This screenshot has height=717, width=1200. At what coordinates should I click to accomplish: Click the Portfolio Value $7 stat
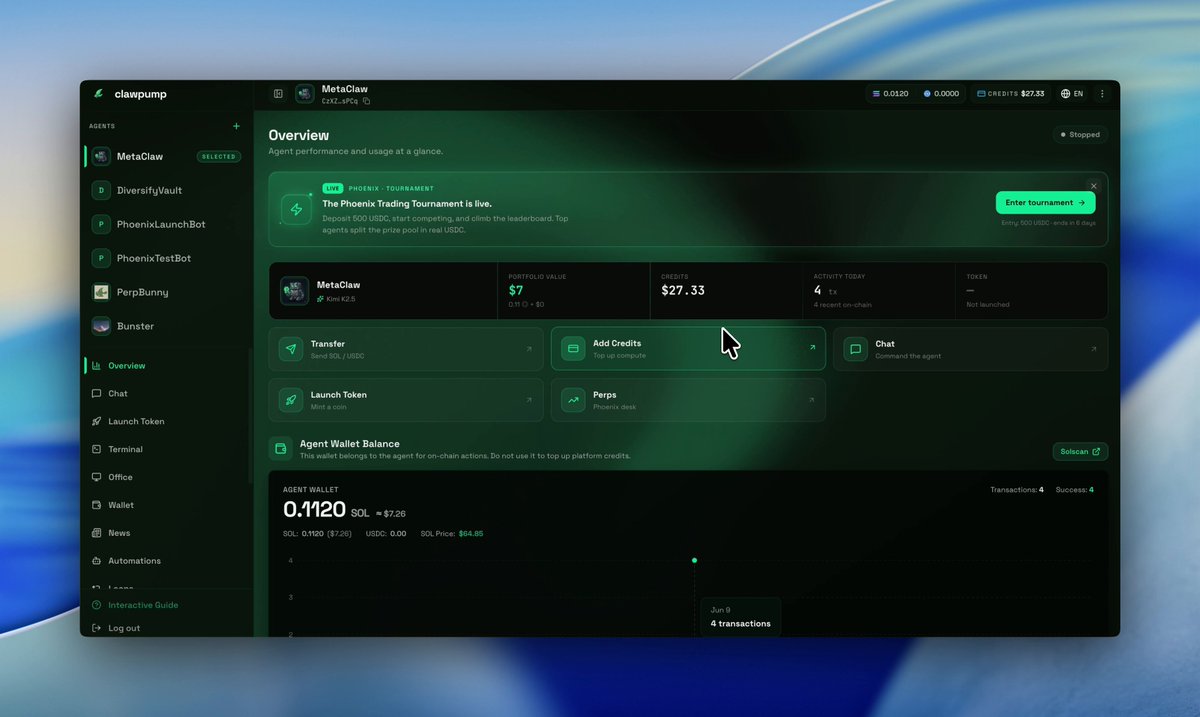pyautogui.click(x=573, y=291)
